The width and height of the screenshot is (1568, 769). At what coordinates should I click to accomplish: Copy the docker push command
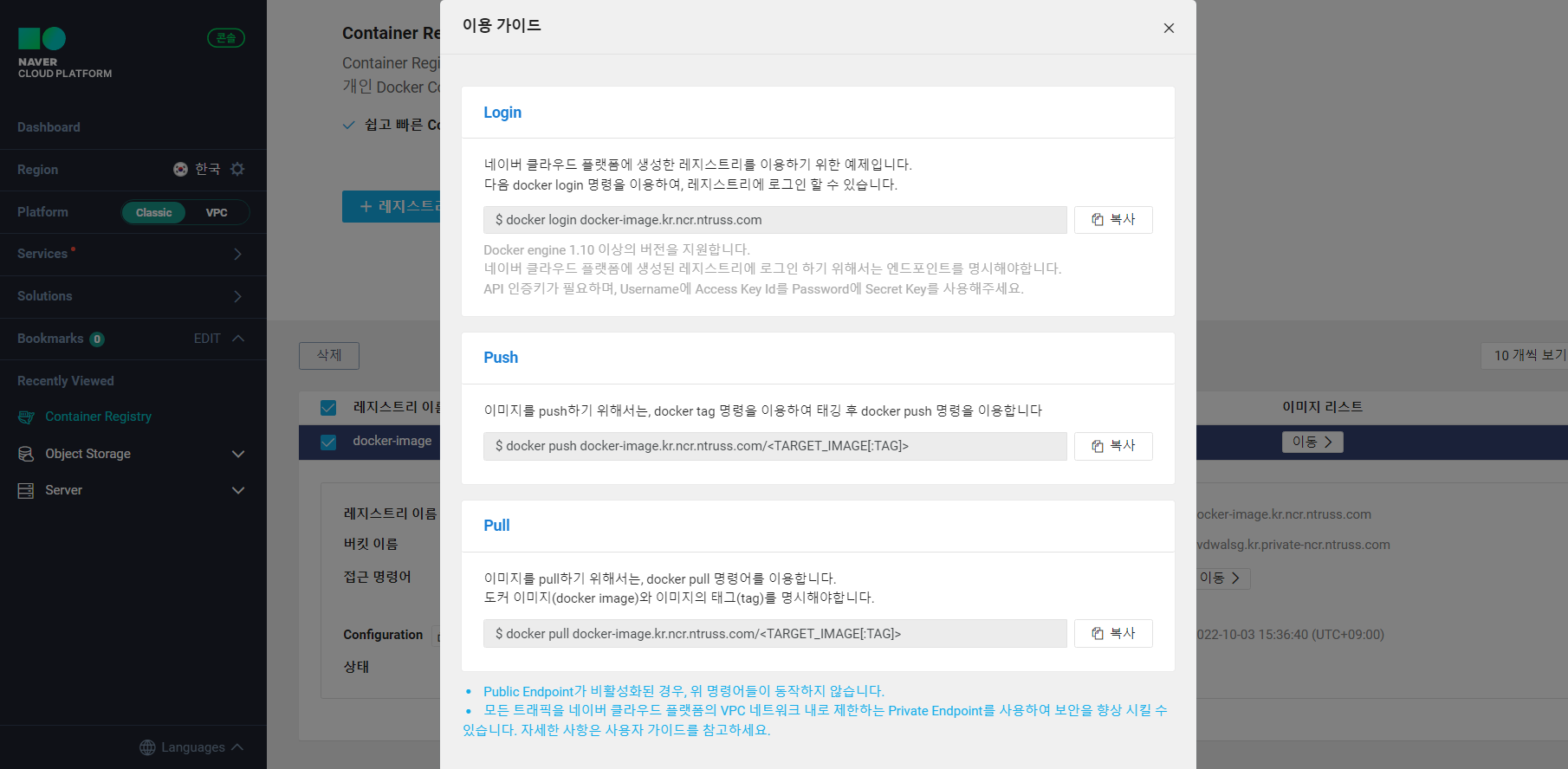tap(1113, 446)
